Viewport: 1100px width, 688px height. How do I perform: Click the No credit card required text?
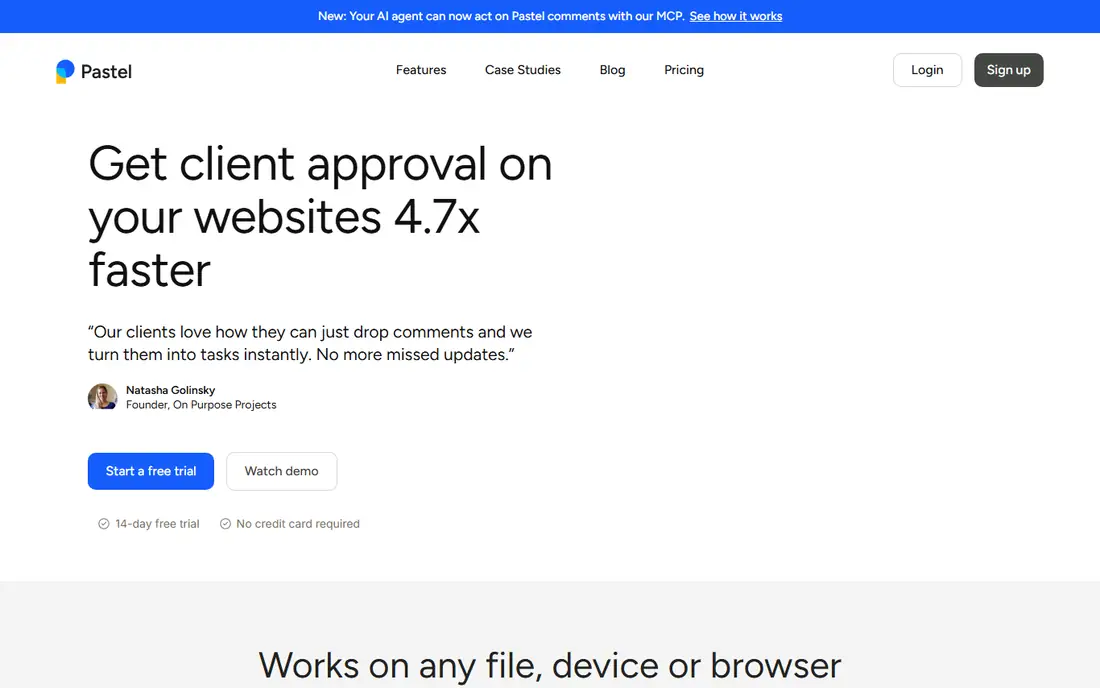click(298, 524)
